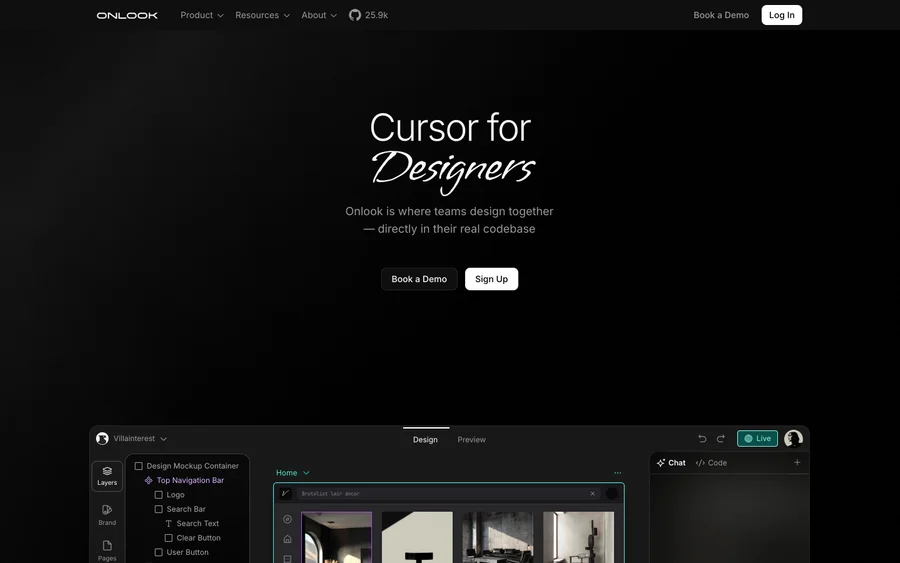Screen dimensions: 900x563
Task: Expand the Resources menu in the header
Action: pos(262,15)
